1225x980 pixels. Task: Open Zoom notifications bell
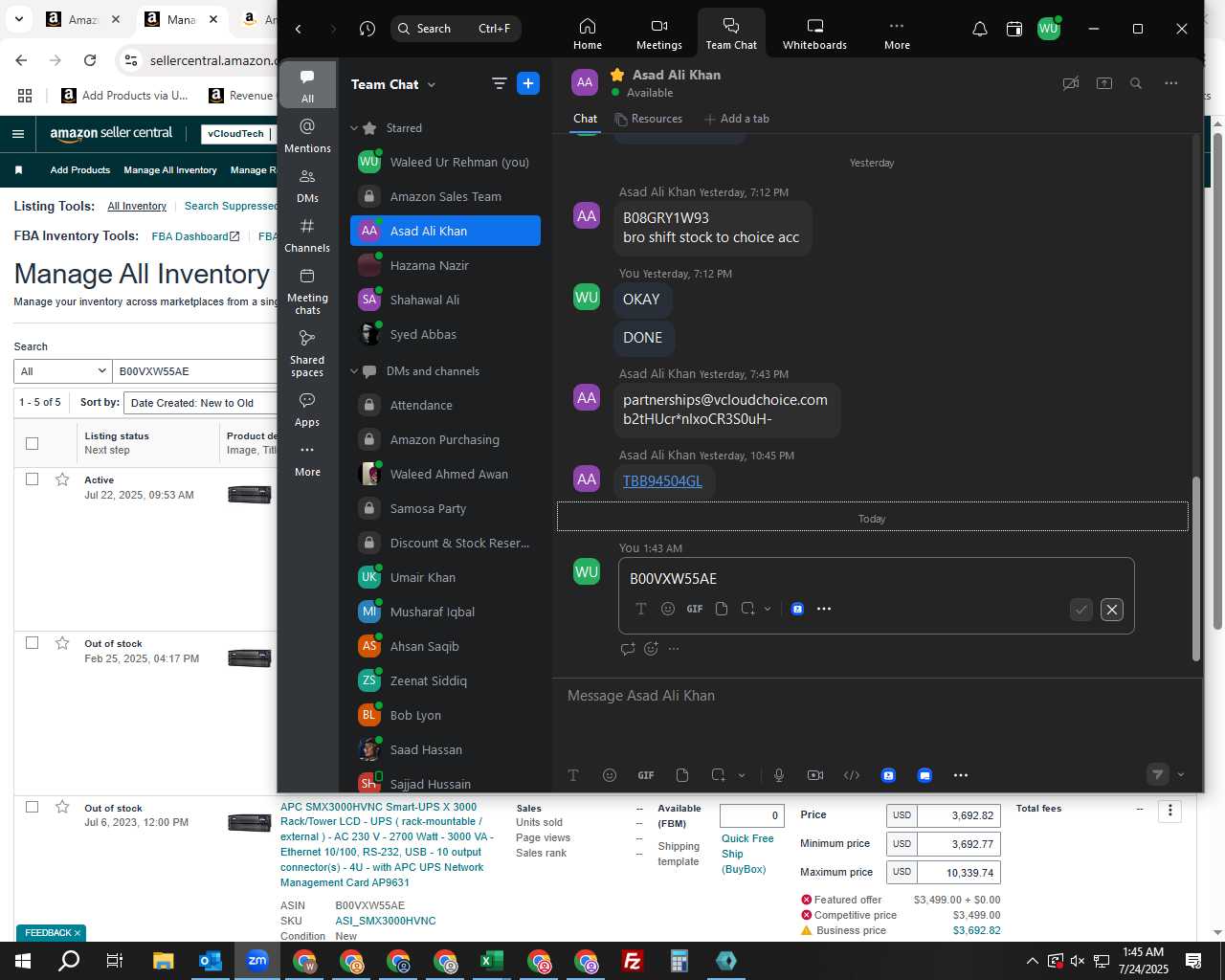pos(979,29)
